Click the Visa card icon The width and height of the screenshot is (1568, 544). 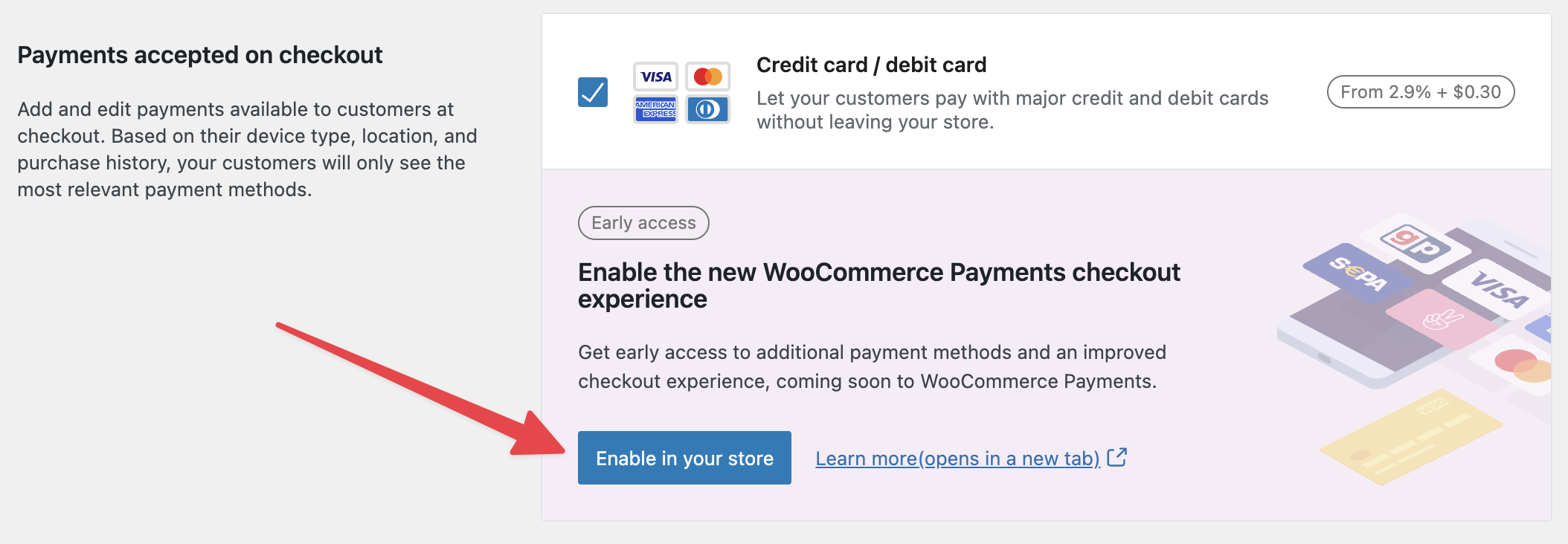655,77
